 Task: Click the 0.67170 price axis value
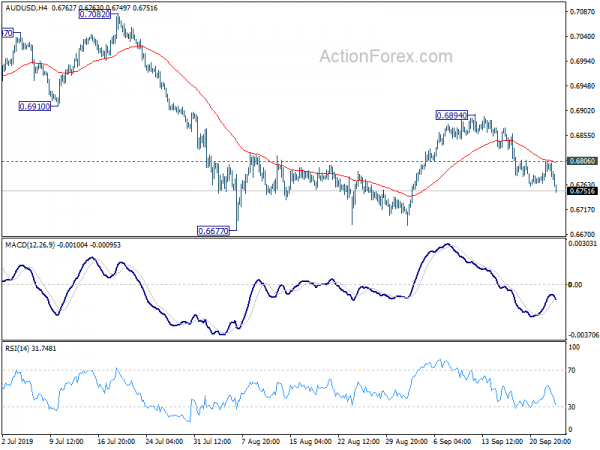(582, 210)
